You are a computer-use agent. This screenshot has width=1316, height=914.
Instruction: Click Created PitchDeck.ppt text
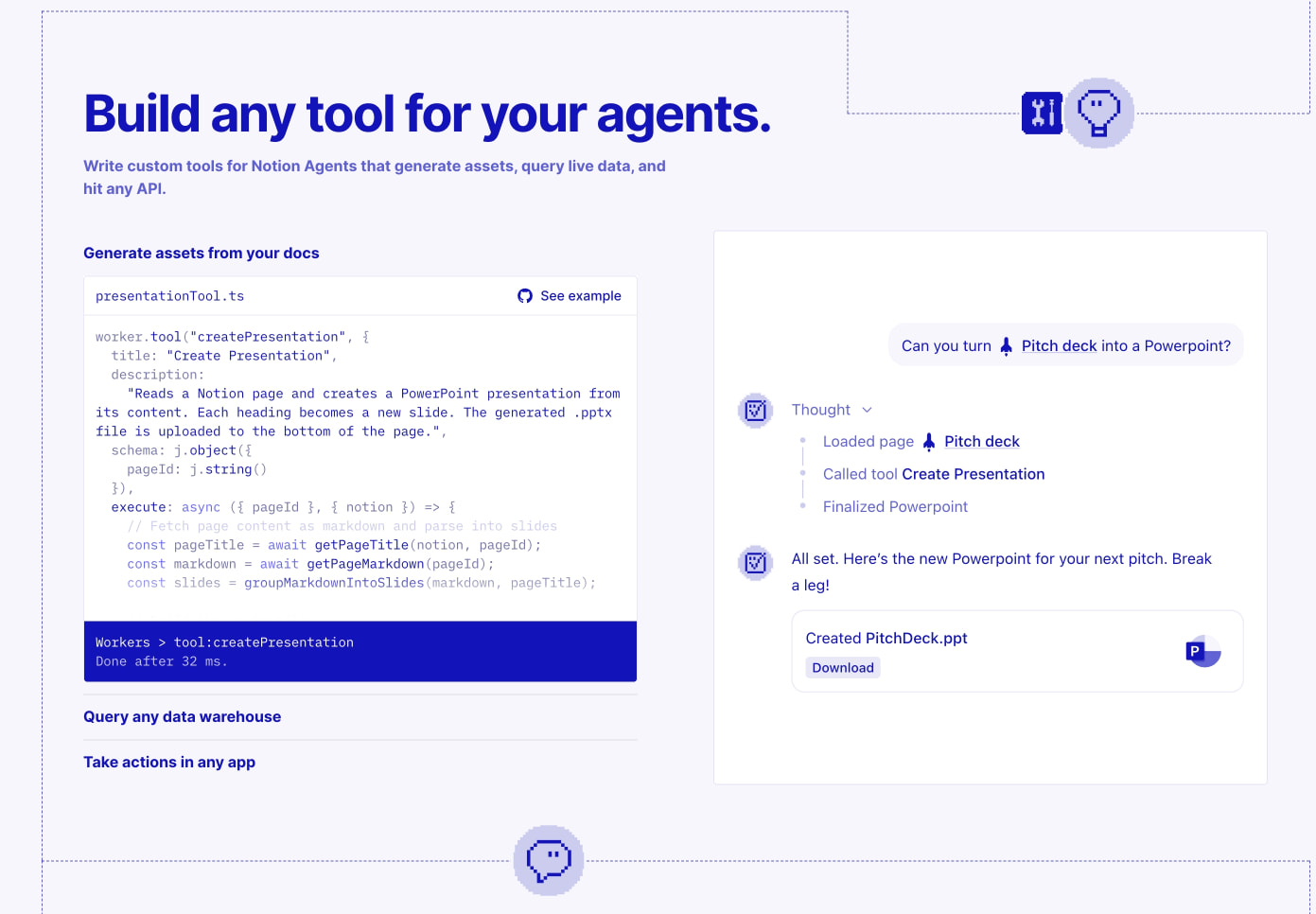tap(886, 639)
